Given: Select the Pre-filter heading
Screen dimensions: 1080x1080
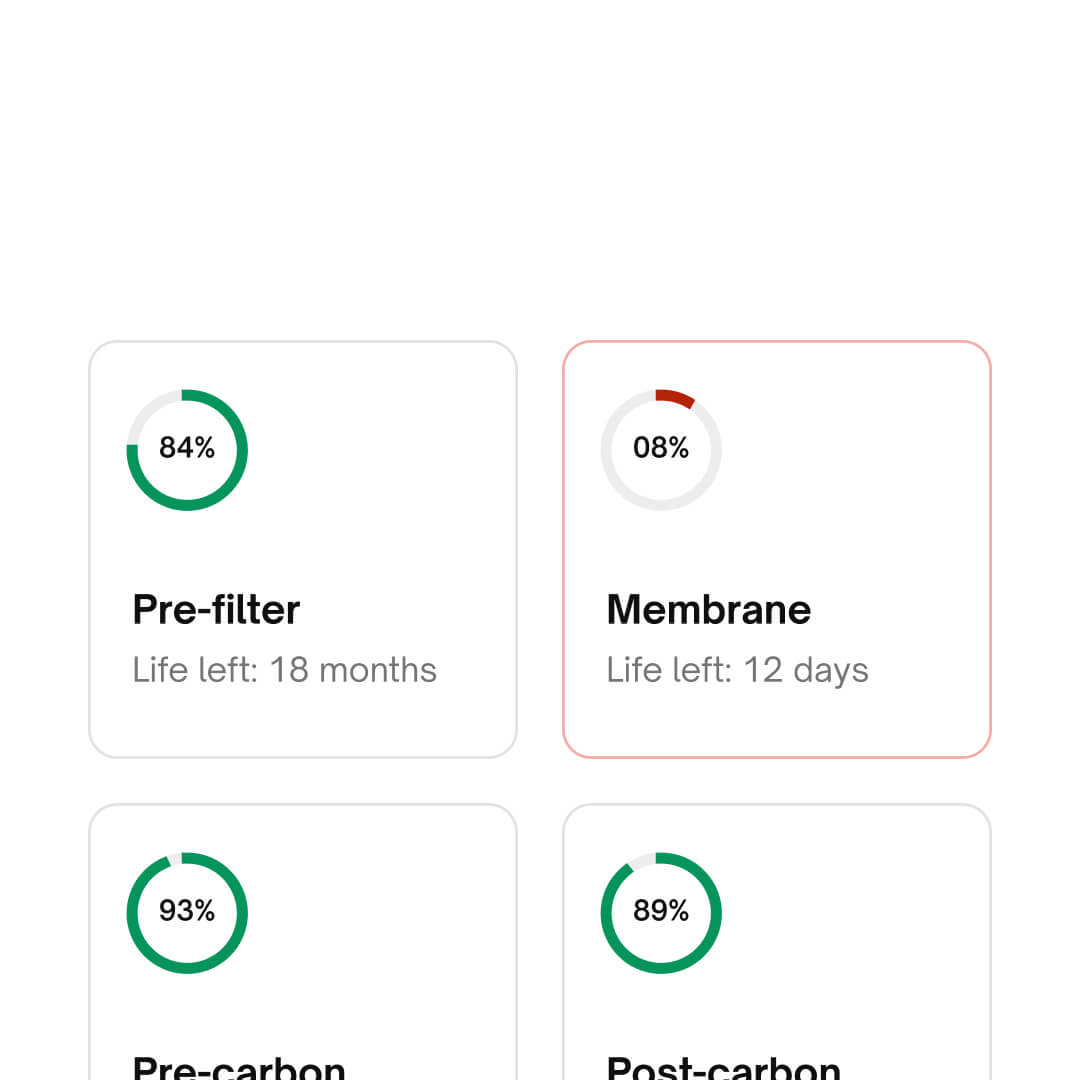Looking at the screenshot, I should click(216, 609).
